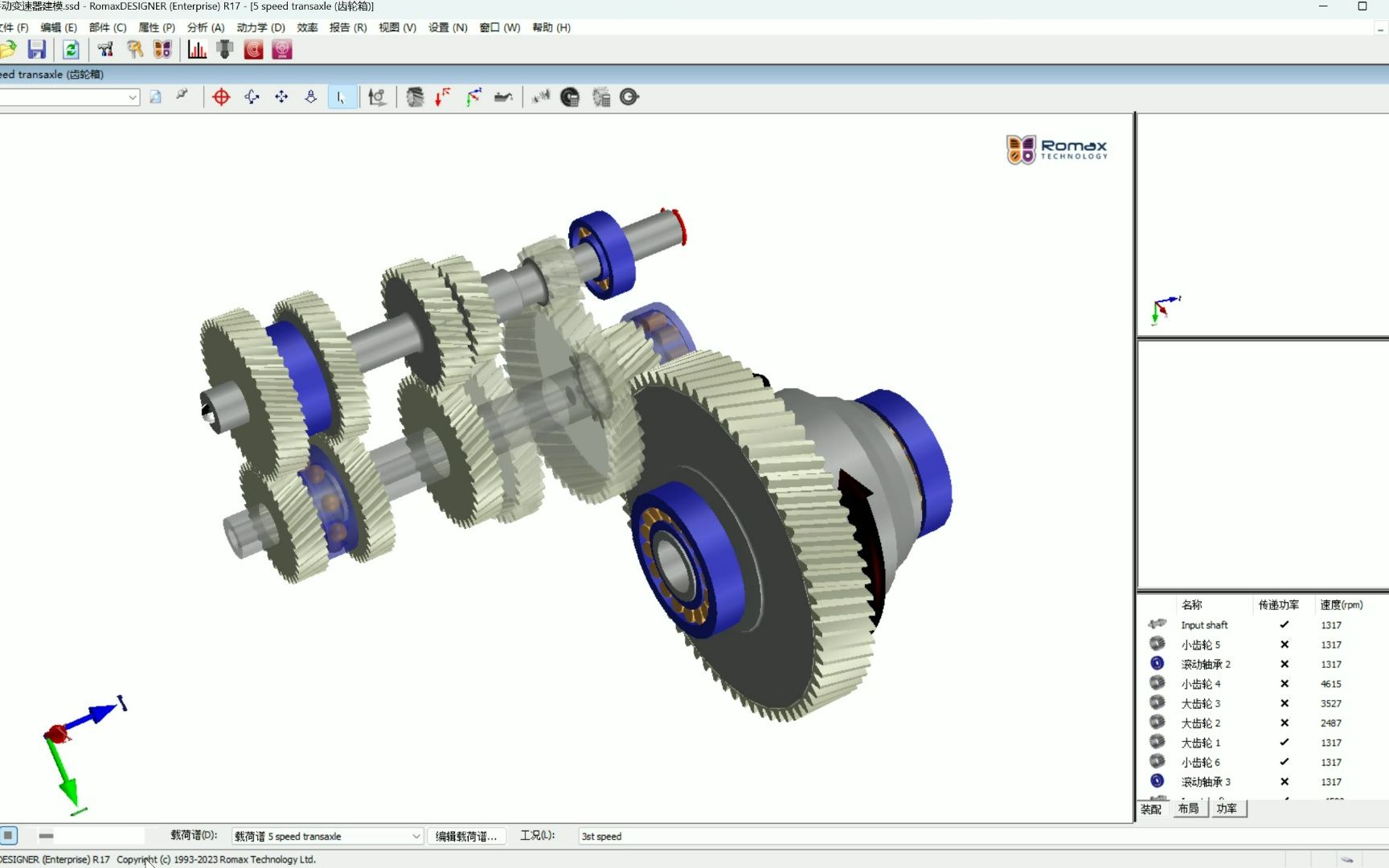Click the helical gear render icon
The height and width of the screenshot is (868, 1389).
tap(415, 97)
